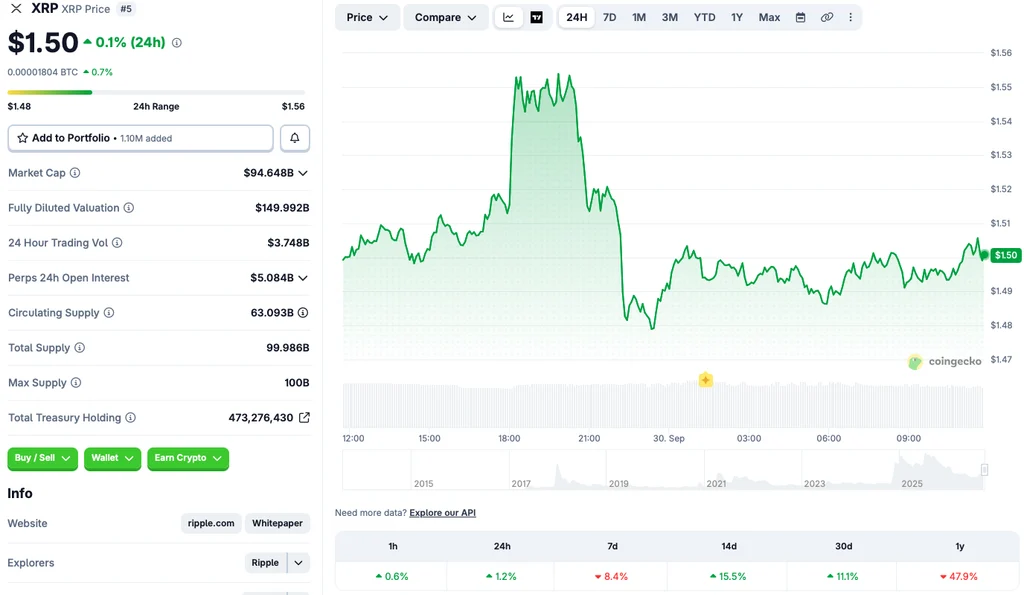The width and height of the screenshot is (1024, 595).
Task: Click info icon beside 63.093B value
Action: tap(303, 312)
